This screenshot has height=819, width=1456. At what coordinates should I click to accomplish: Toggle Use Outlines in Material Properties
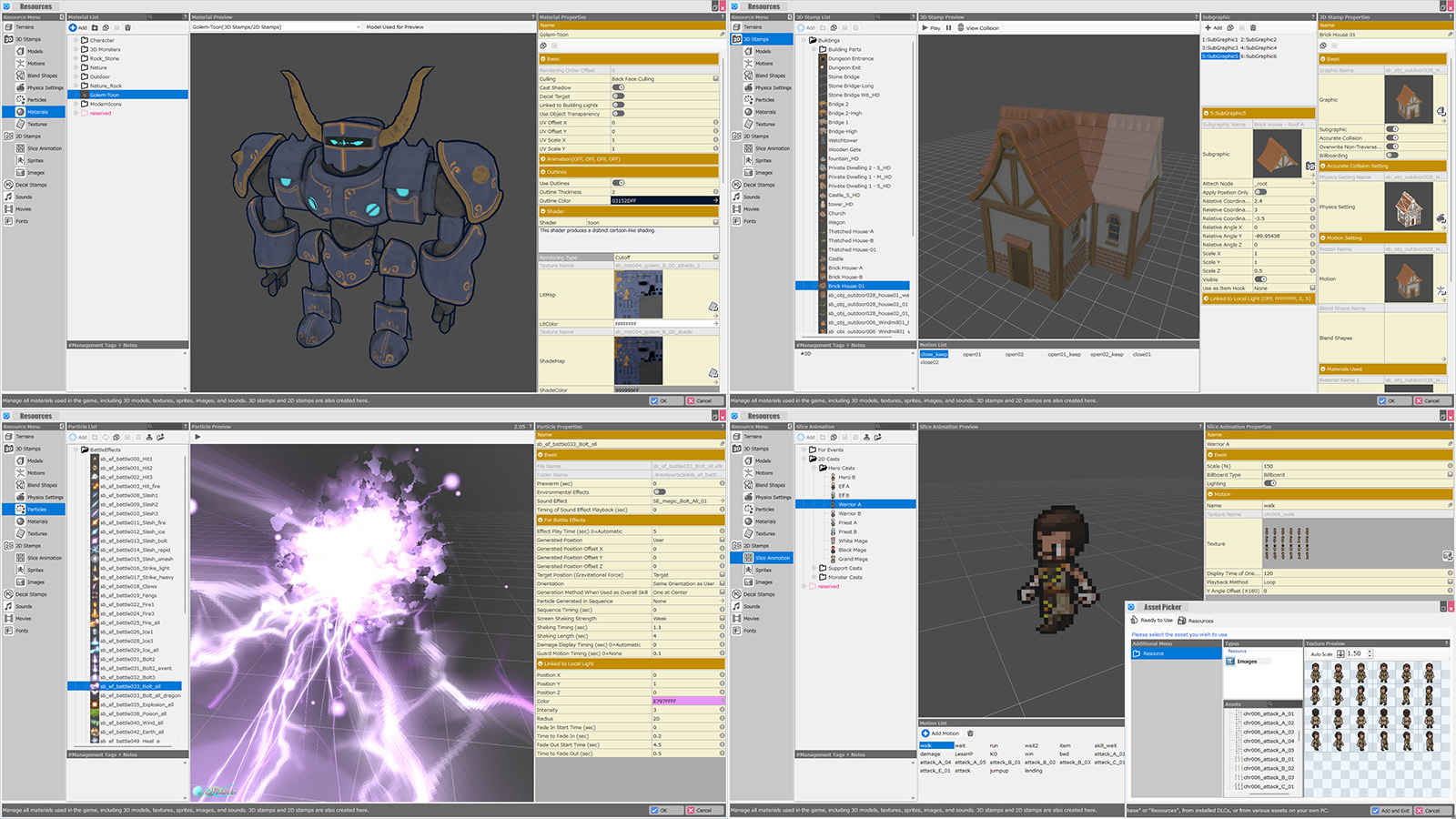point(619,183)
